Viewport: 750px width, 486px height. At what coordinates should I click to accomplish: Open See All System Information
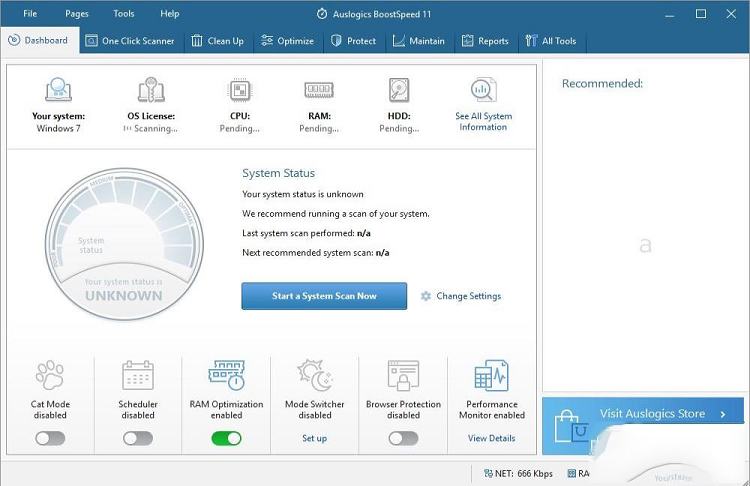point(483,122)
